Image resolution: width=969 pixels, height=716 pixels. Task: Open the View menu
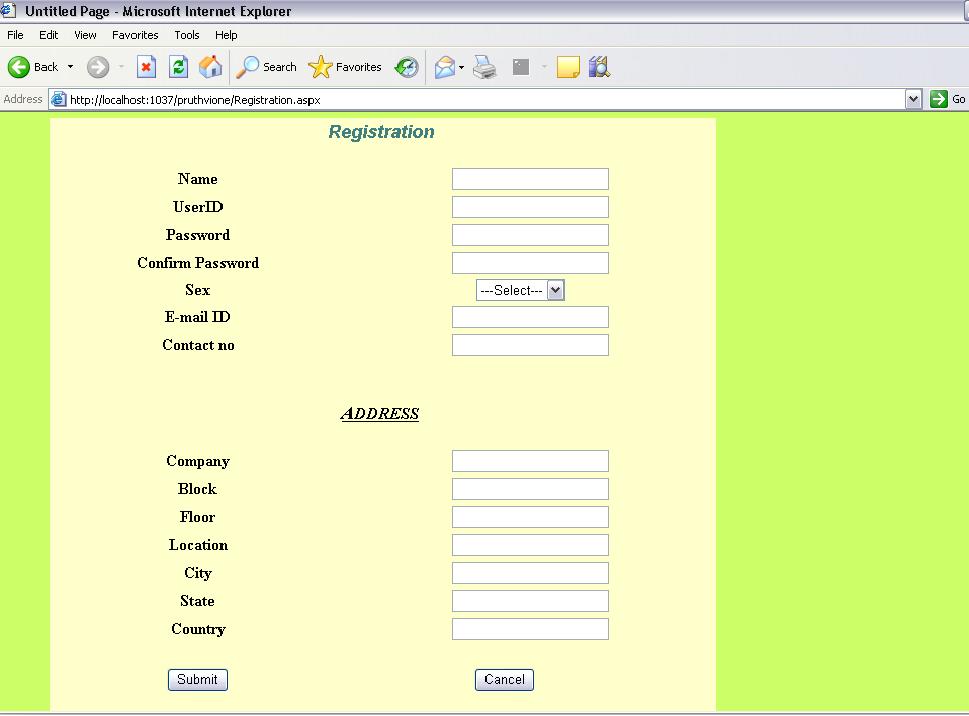[85, 35]
